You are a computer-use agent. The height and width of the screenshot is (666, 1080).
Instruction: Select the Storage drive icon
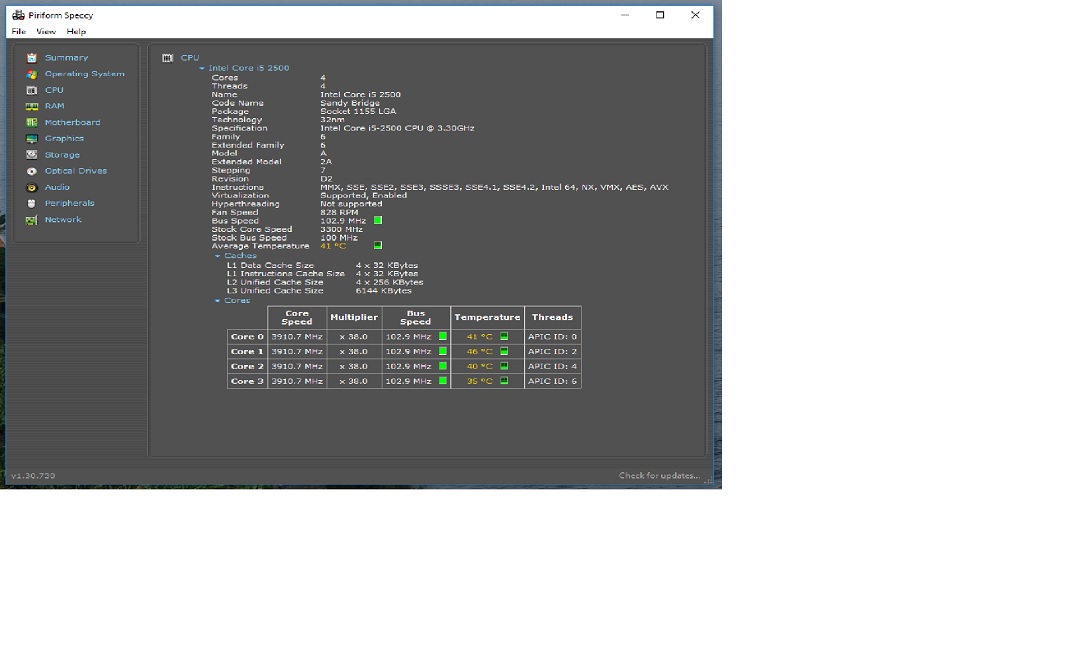click(x=32, y=155)
